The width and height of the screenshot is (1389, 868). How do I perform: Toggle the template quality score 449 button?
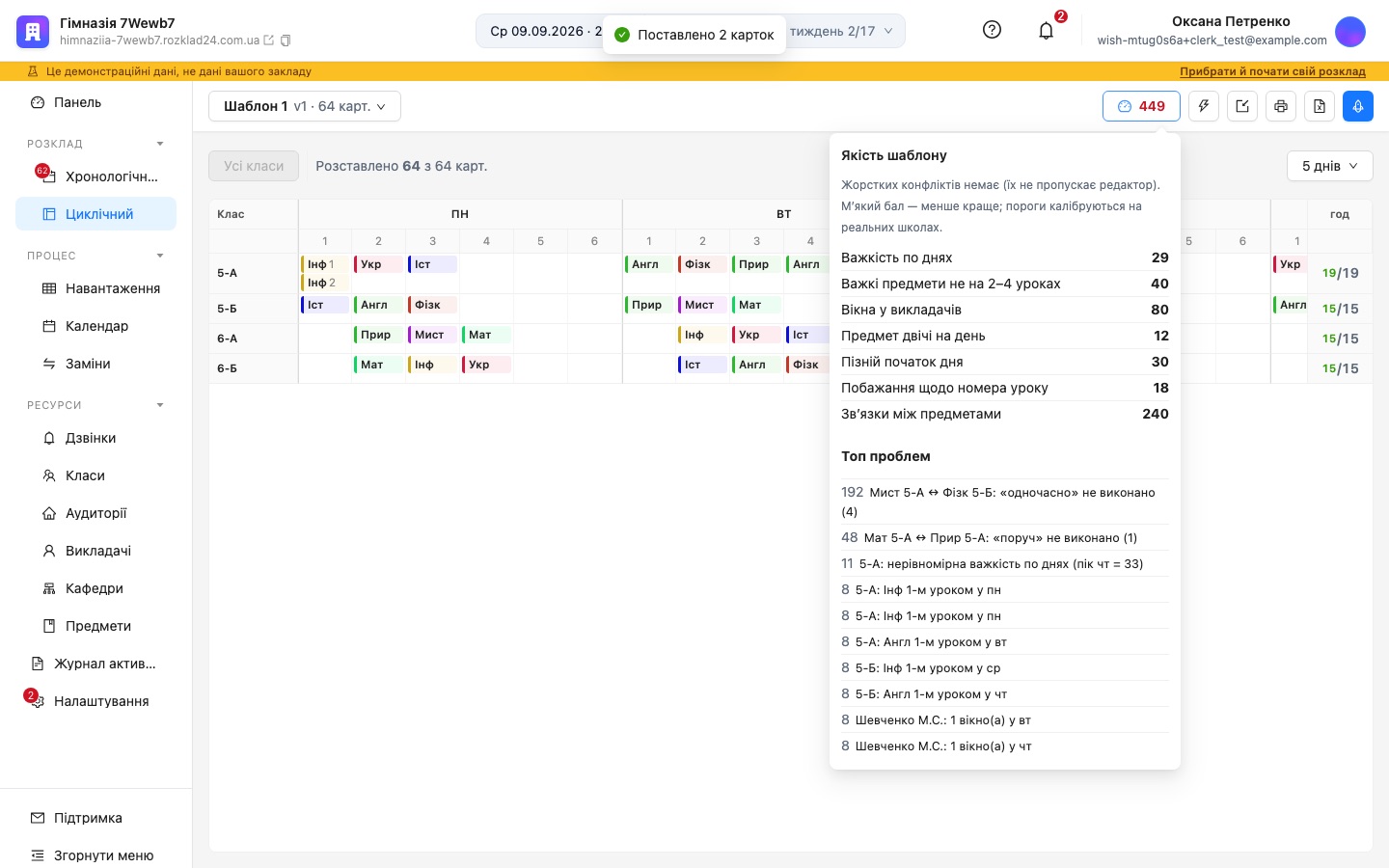tap(1141, 106)
